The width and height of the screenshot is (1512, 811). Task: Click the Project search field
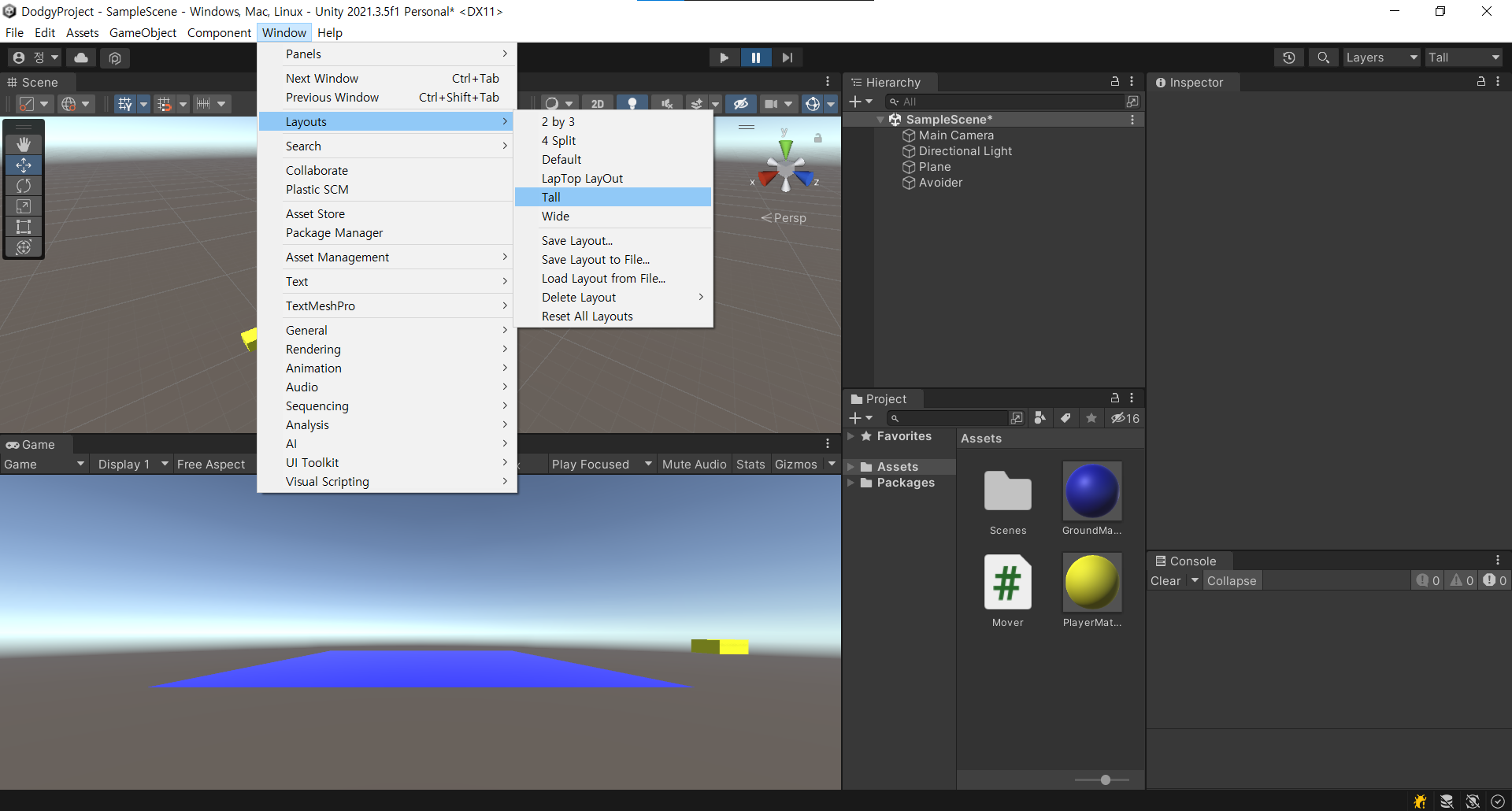coord(948,418)
